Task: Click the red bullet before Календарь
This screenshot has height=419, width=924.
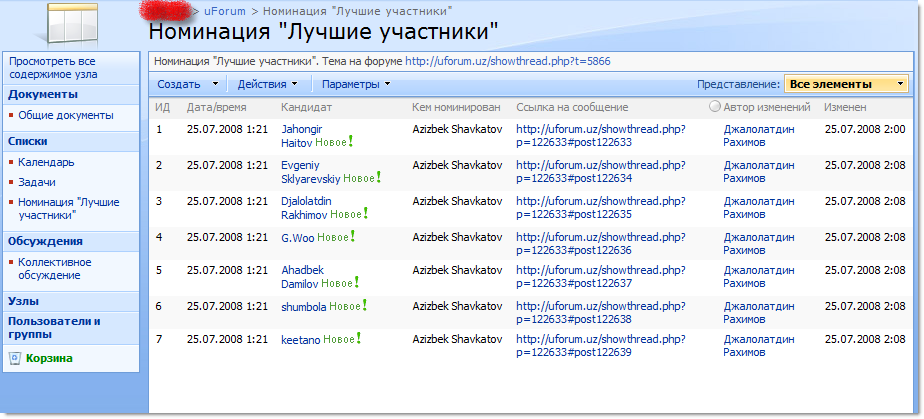Action: pos(11,162)
